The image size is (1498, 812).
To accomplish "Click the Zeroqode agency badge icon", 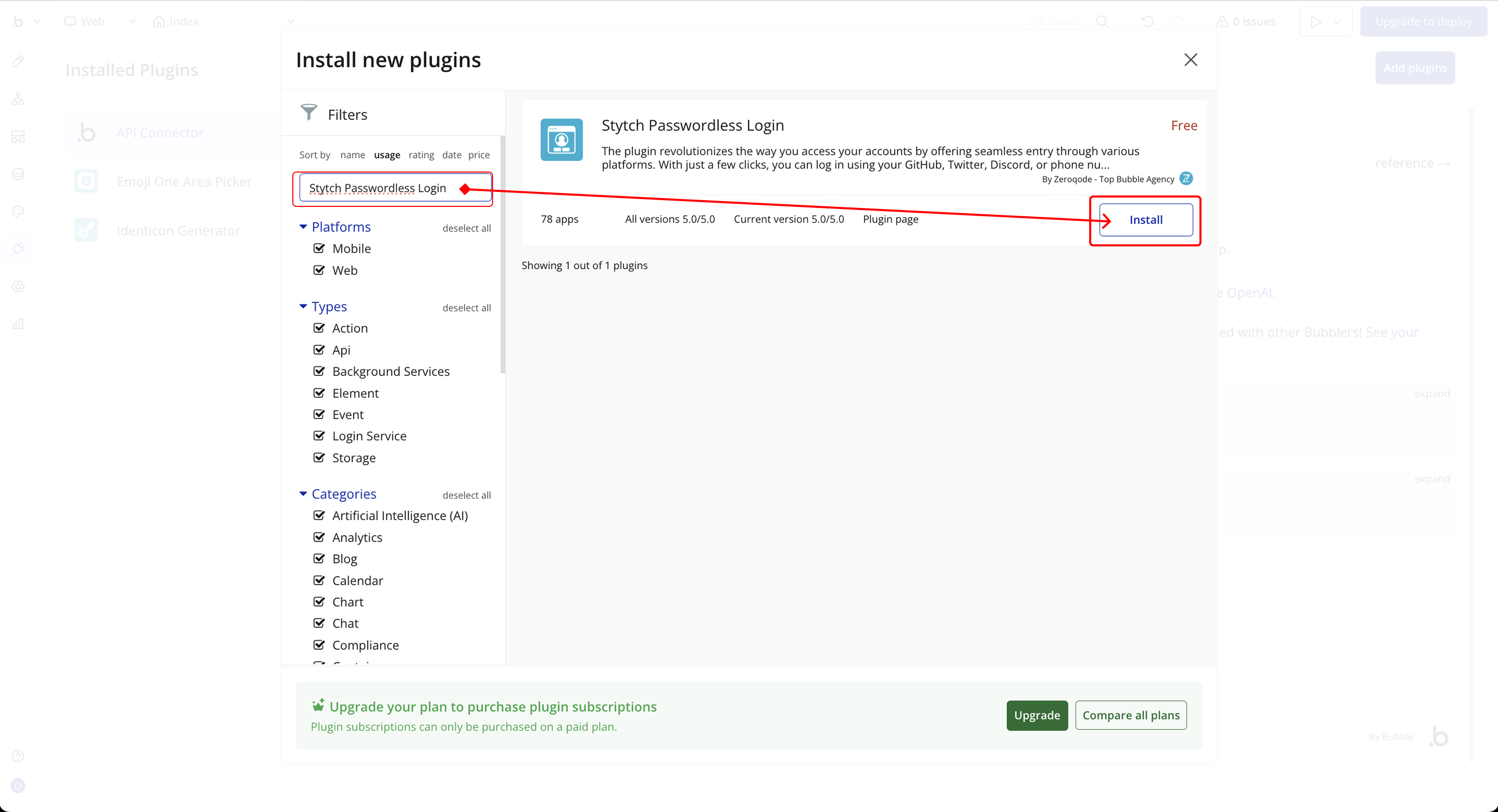I will point(1186,178).
